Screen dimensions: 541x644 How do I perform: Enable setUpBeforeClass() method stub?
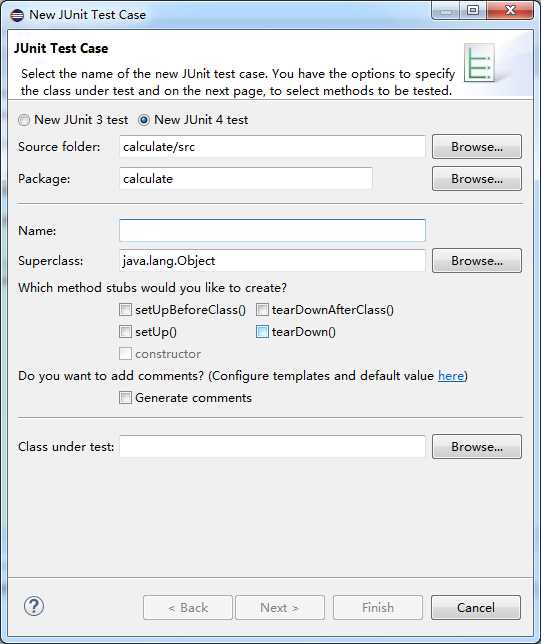point(125,309)
